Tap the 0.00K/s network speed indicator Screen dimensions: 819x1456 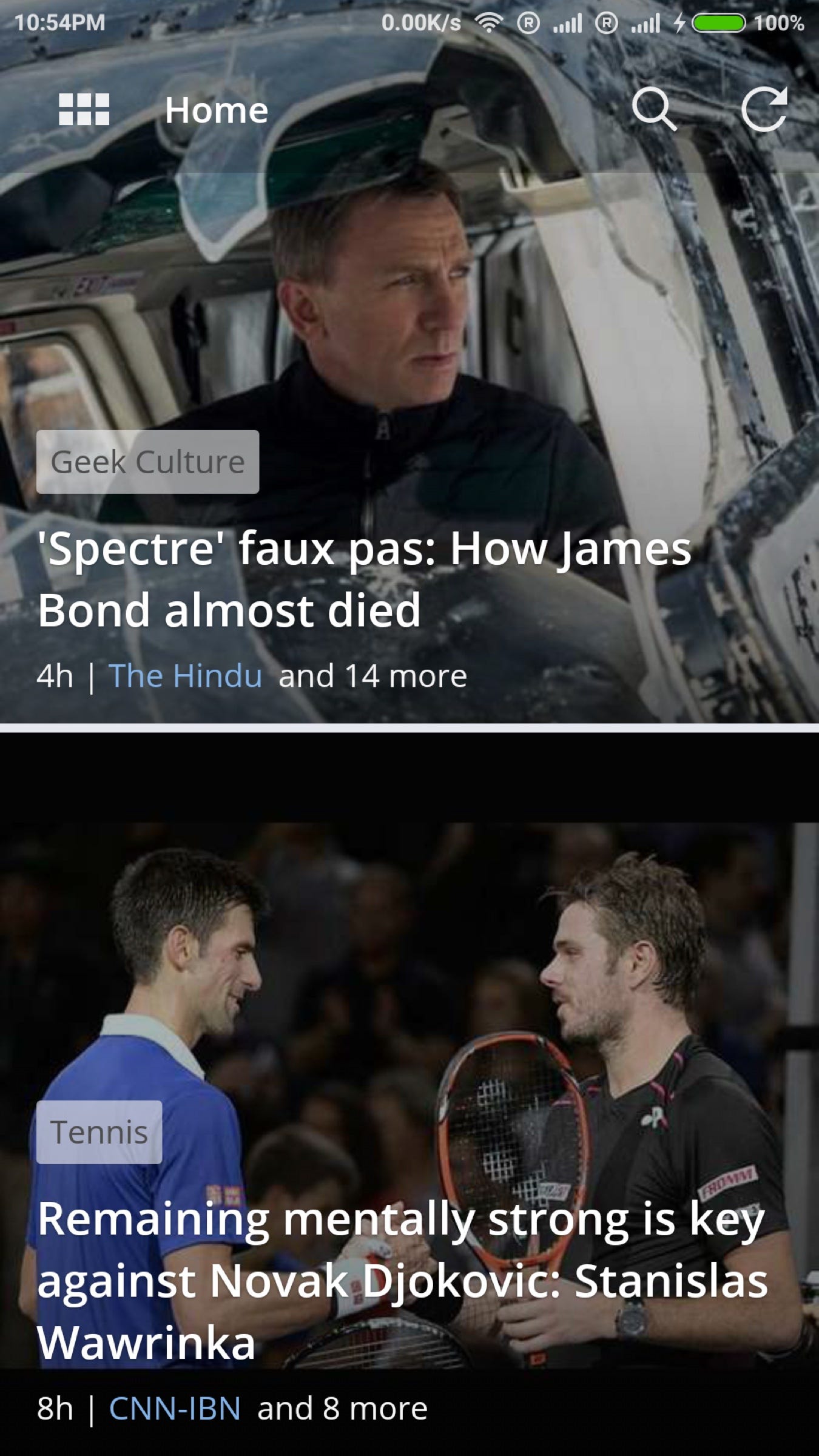[x=421, y=23]
